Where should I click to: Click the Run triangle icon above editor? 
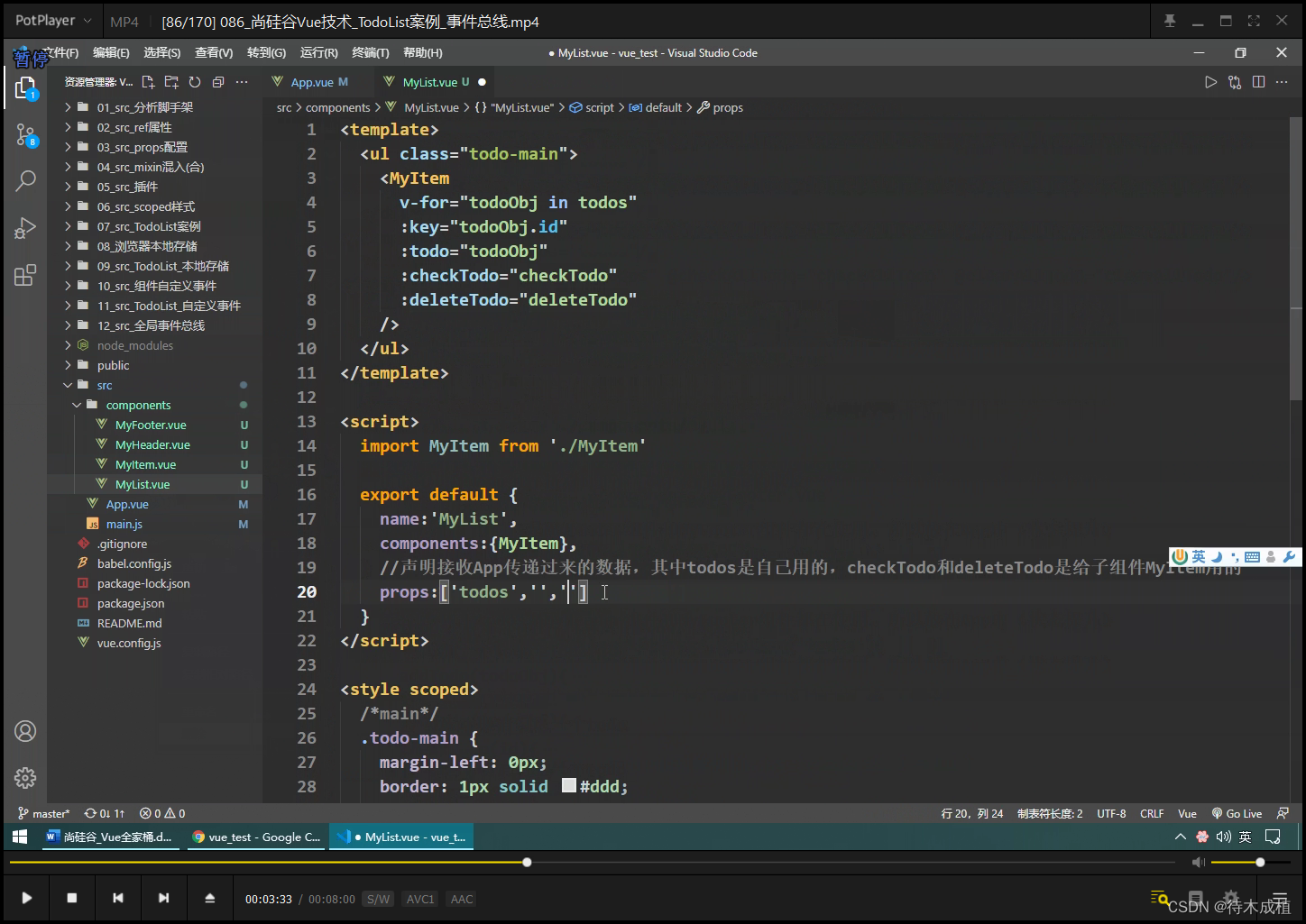pyautogui.click(x=1210, y=82)
